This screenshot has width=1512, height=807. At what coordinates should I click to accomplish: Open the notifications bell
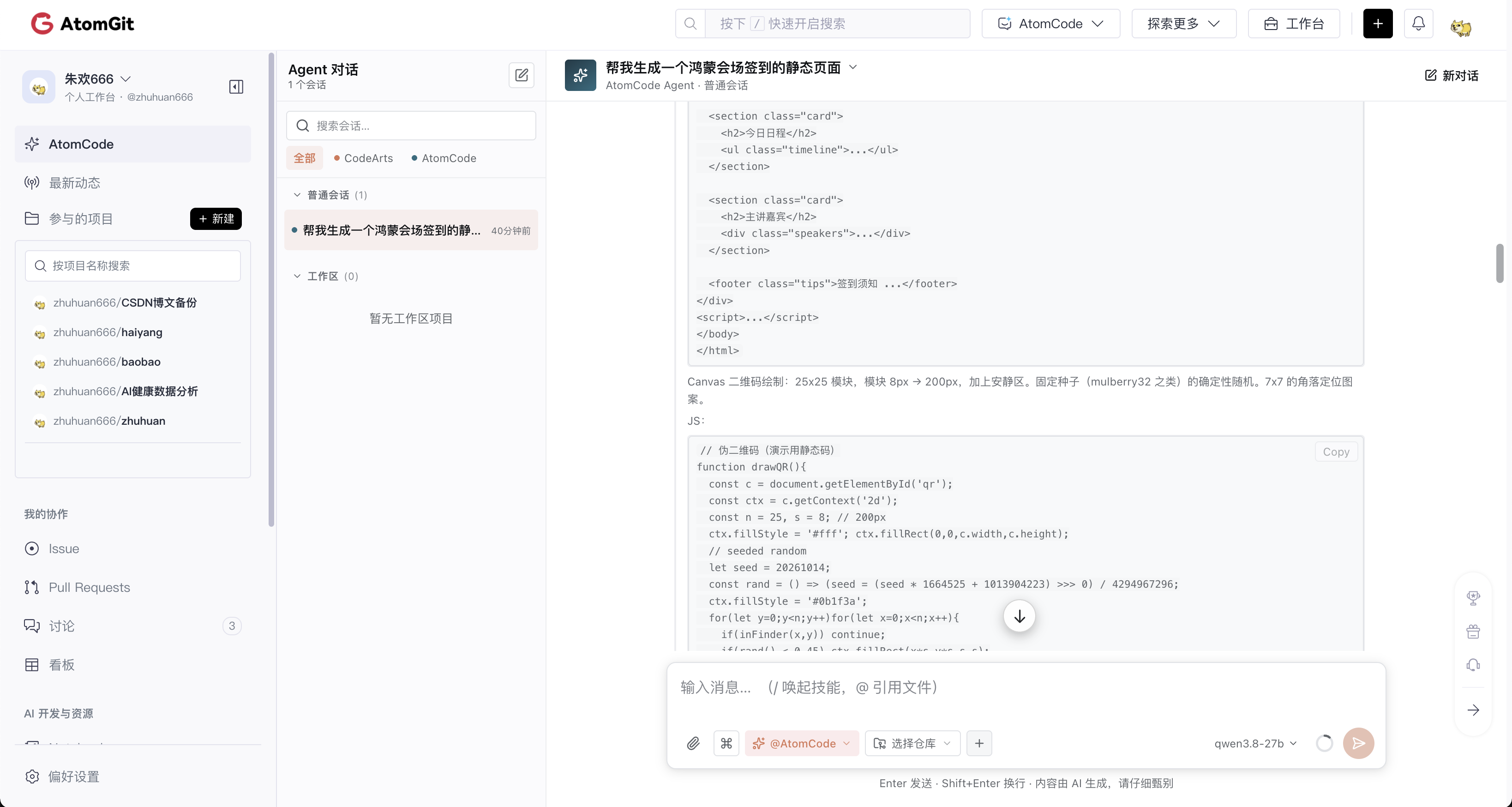(1418, 24)
